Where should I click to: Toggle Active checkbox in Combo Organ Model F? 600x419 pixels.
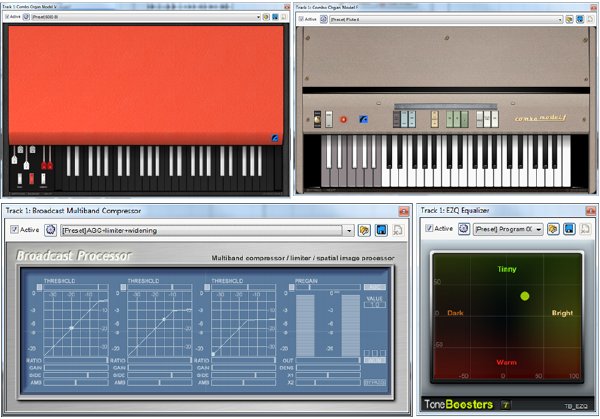pos(302,19)
